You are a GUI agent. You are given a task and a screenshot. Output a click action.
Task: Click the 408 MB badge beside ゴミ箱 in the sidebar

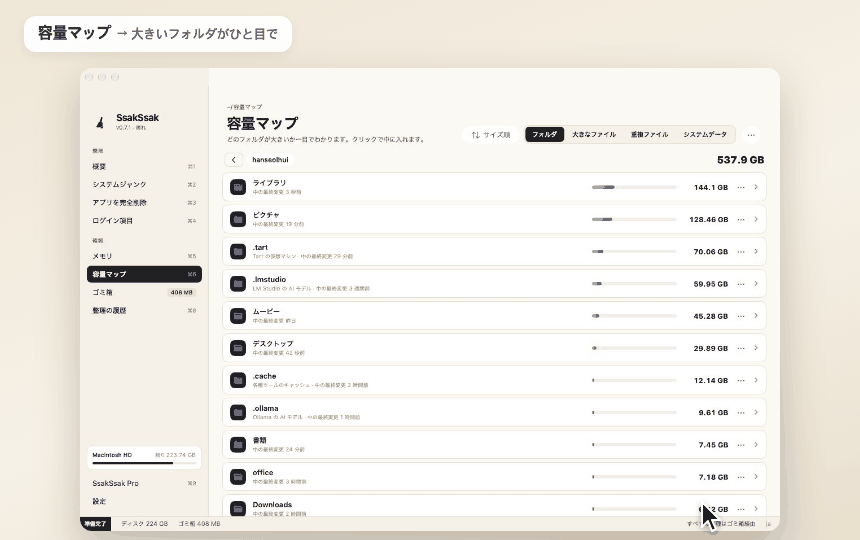182,292
